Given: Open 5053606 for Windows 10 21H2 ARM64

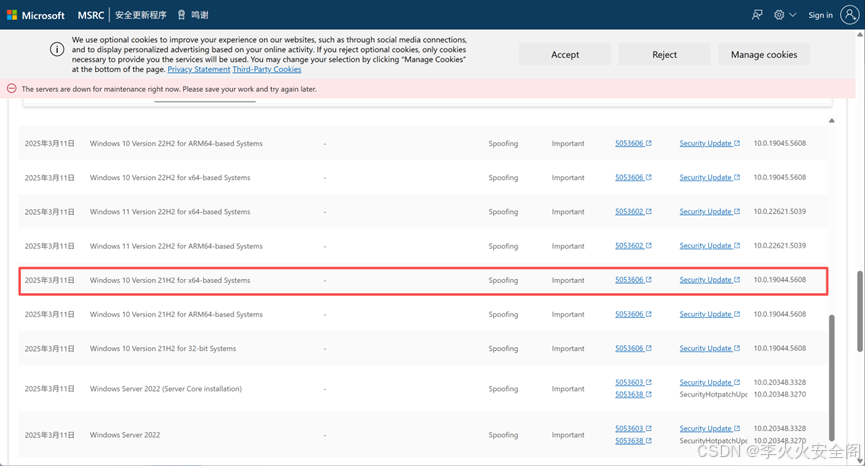Looking at the screenshot, I should click(x=633, y=314).
